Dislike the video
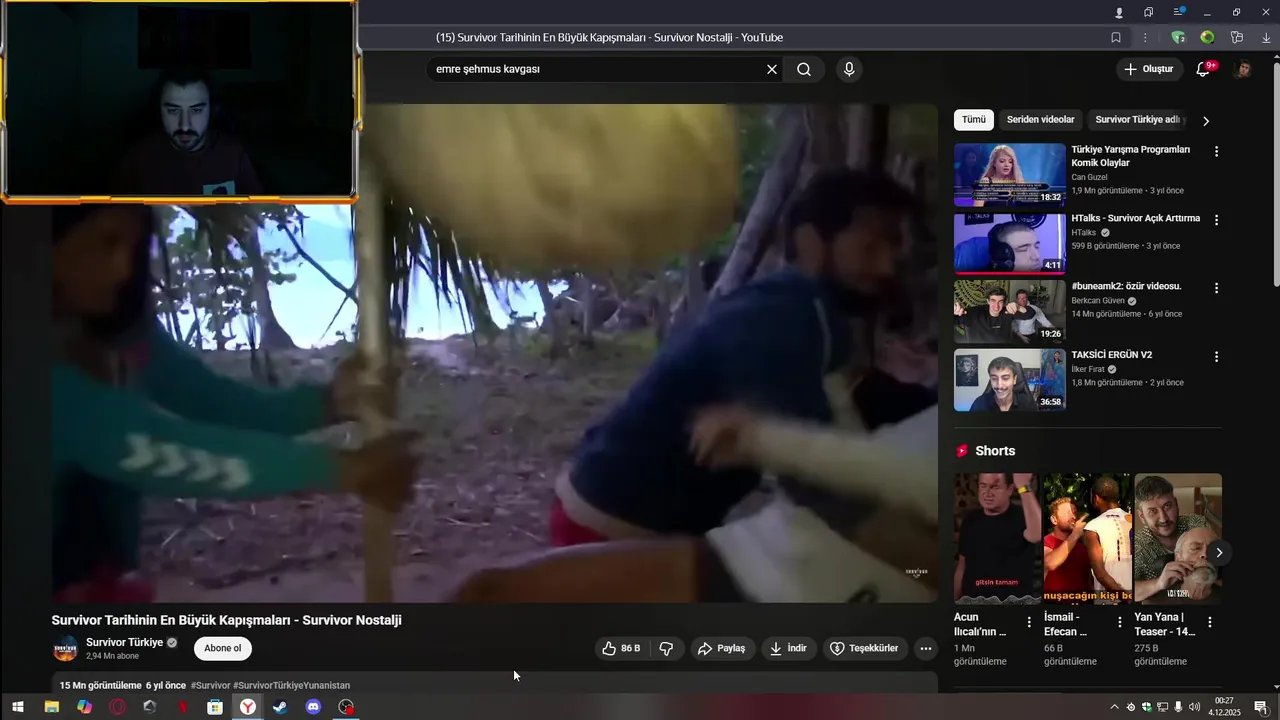Viewport: 1280px width, 720px height. click(x=666, y=648)
